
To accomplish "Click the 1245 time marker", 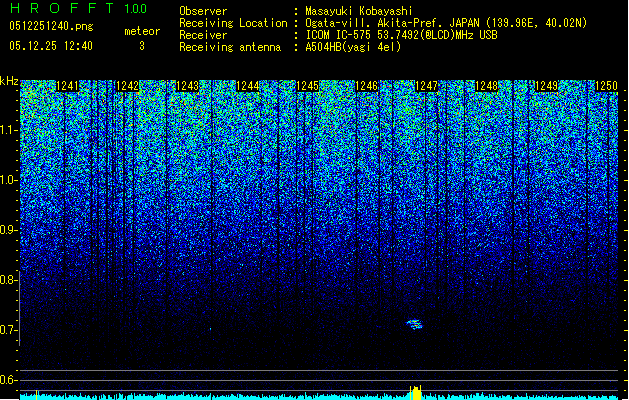I will (307, 86).
